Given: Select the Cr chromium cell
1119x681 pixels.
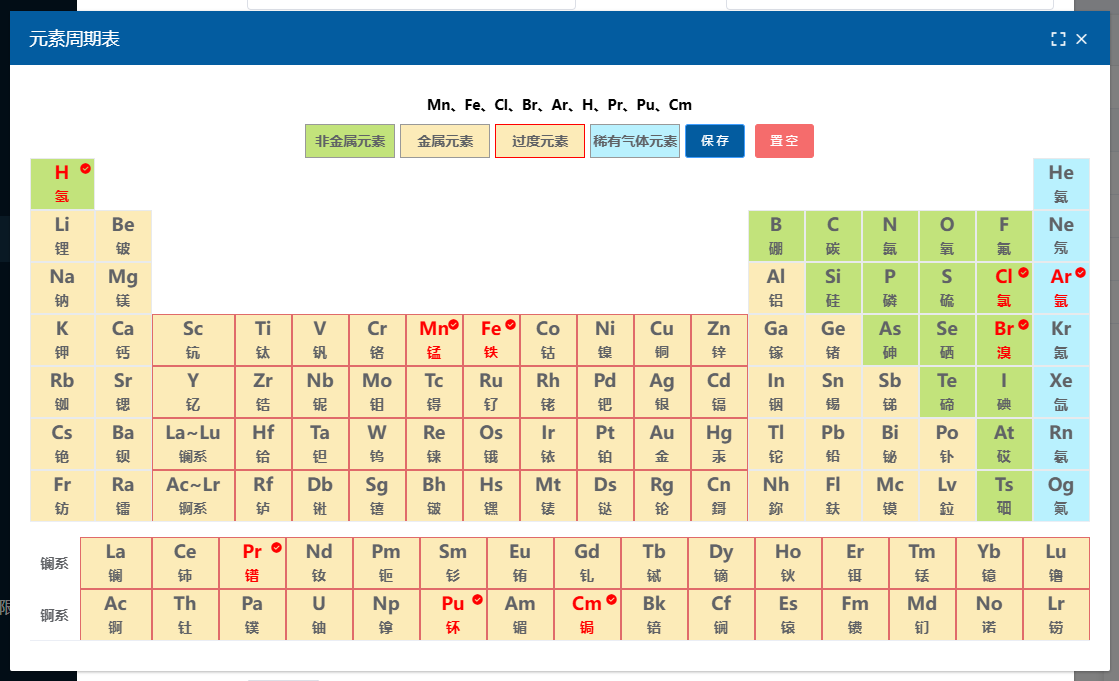Looking at the screenshot, I should coord(377,340).
